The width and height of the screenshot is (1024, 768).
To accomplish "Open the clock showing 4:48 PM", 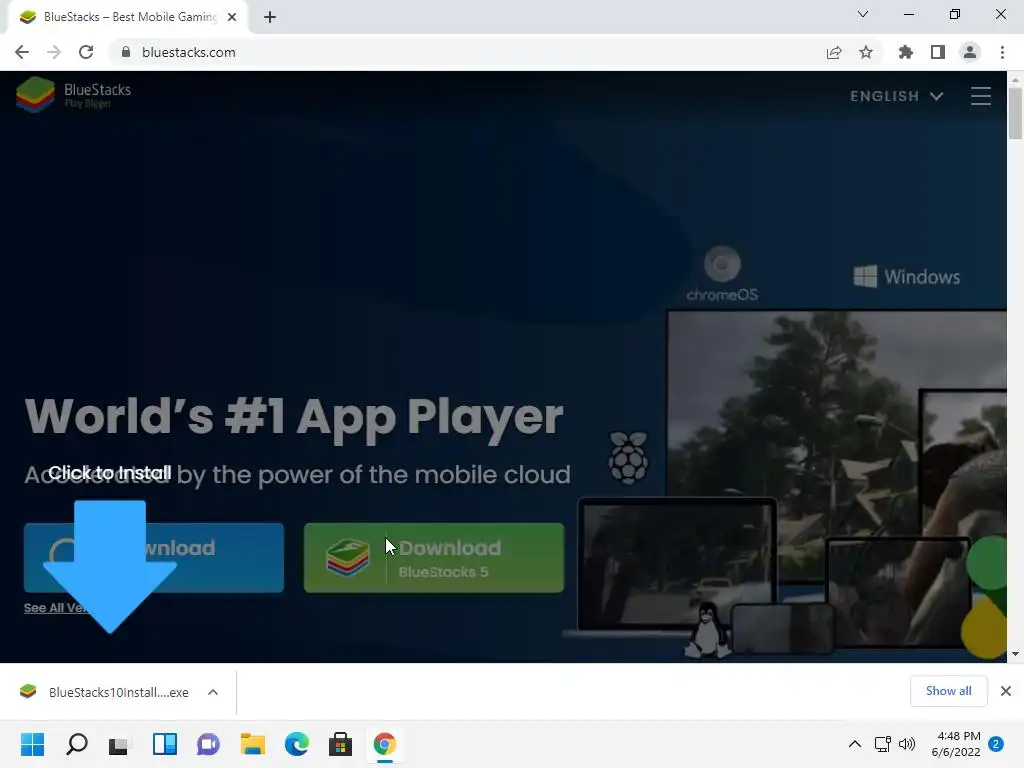I will point(955,744).
